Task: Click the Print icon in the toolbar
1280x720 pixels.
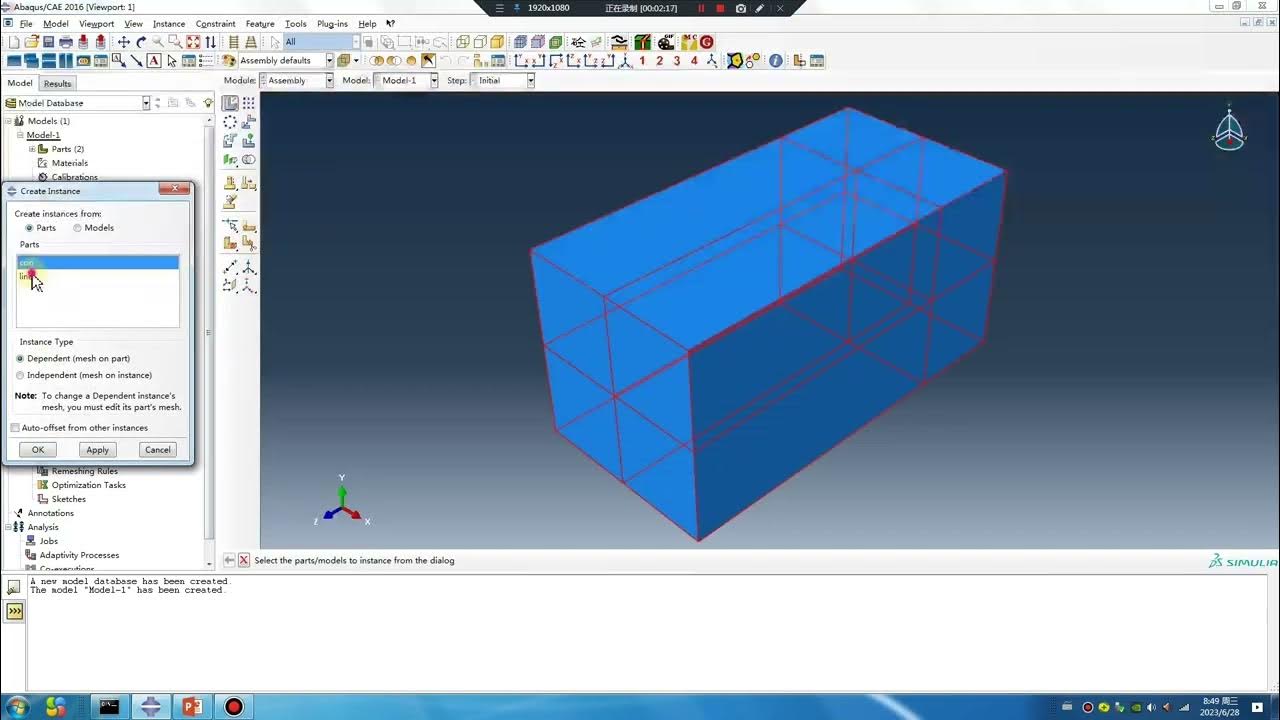Action: pyautogui.click(x=66, y=42)
